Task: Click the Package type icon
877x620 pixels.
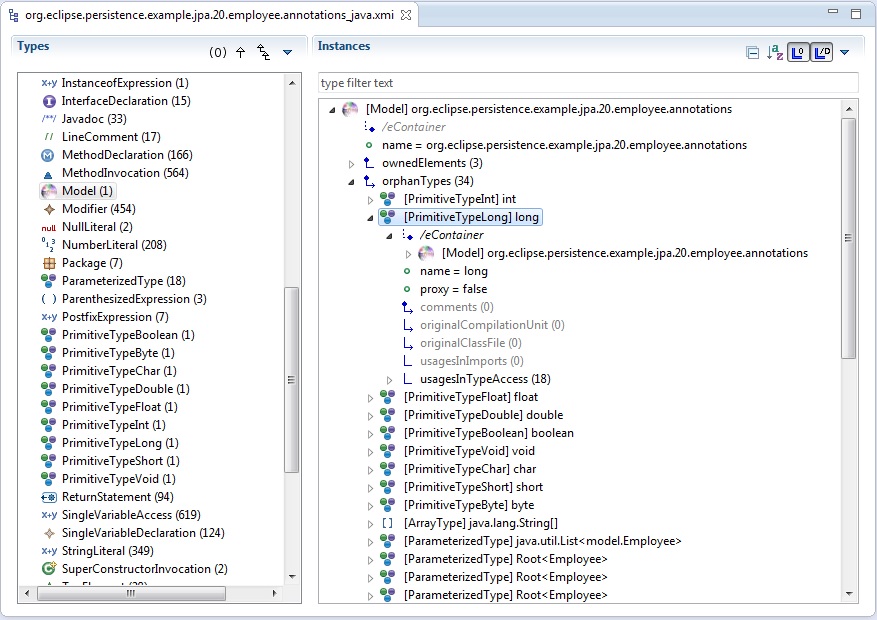Action: [49, 263]
